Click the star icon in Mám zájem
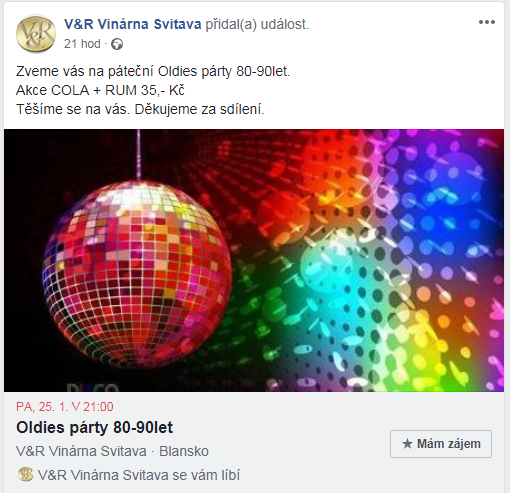Viewport: 510px width, 493px height. click(x=407, y=444)
